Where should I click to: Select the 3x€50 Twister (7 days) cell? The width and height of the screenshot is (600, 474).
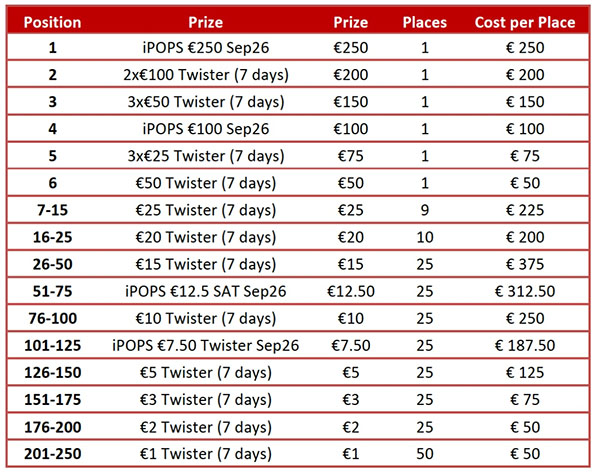coord(205,102)
